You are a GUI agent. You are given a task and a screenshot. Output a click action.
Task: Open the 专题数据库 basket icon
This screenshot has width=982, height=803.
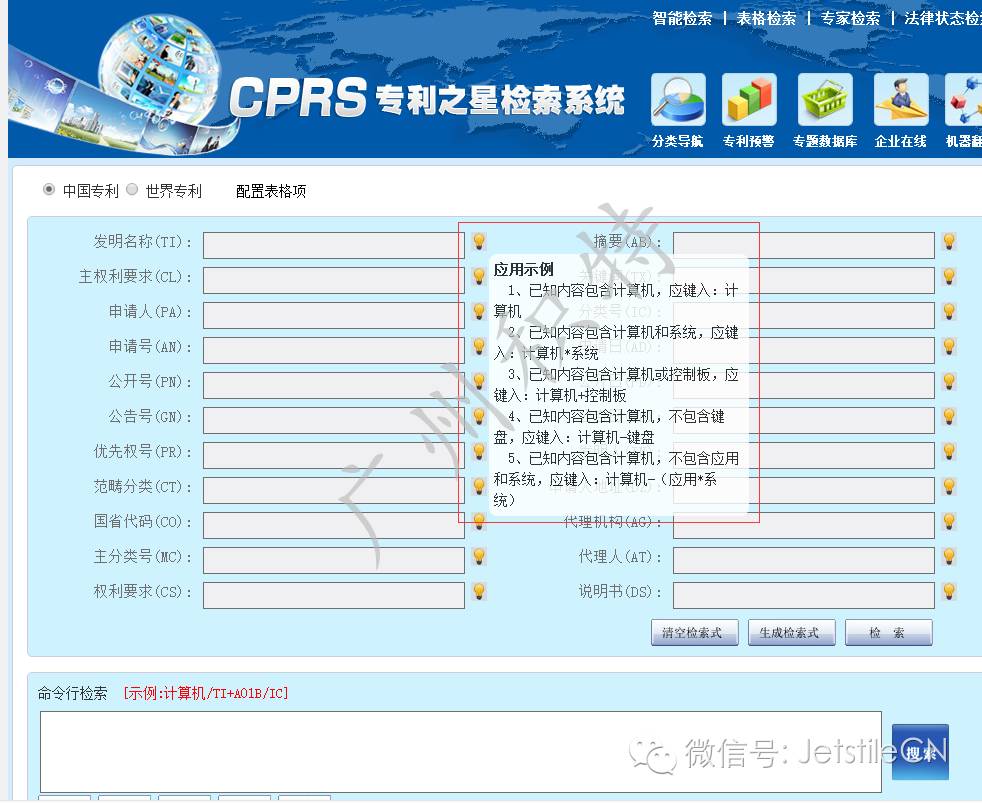tap(825, 100)
